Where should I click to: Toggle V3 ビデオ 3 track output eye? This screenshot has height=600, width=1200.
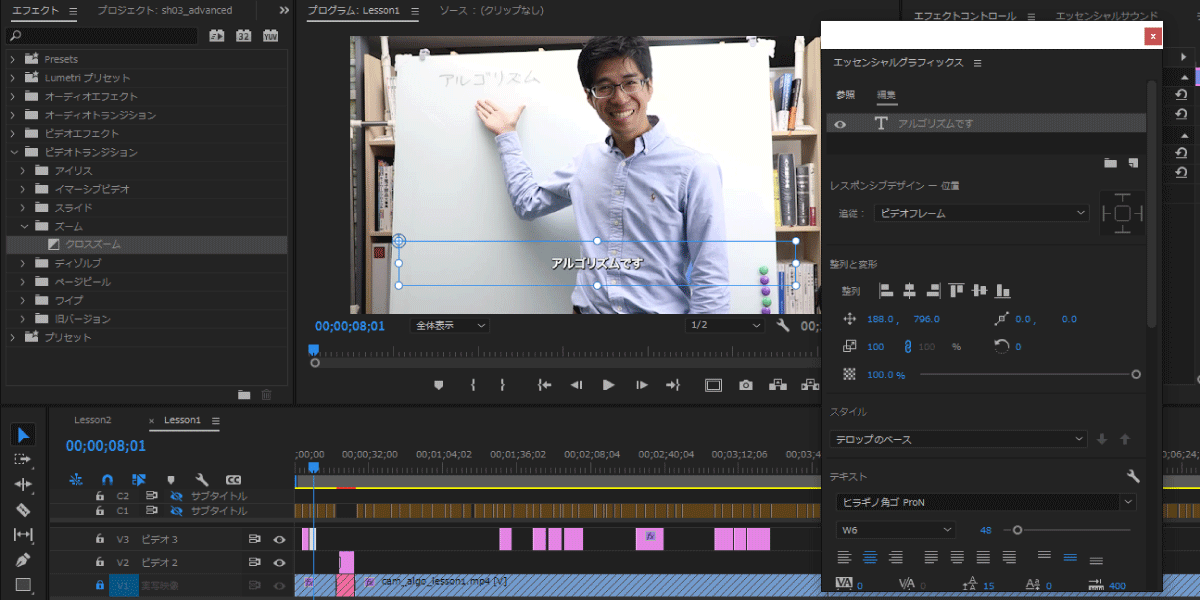click(x=279, y=540)
